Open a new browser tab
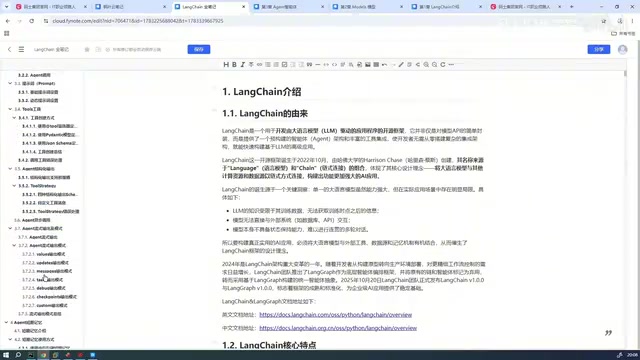 point(571,7)
